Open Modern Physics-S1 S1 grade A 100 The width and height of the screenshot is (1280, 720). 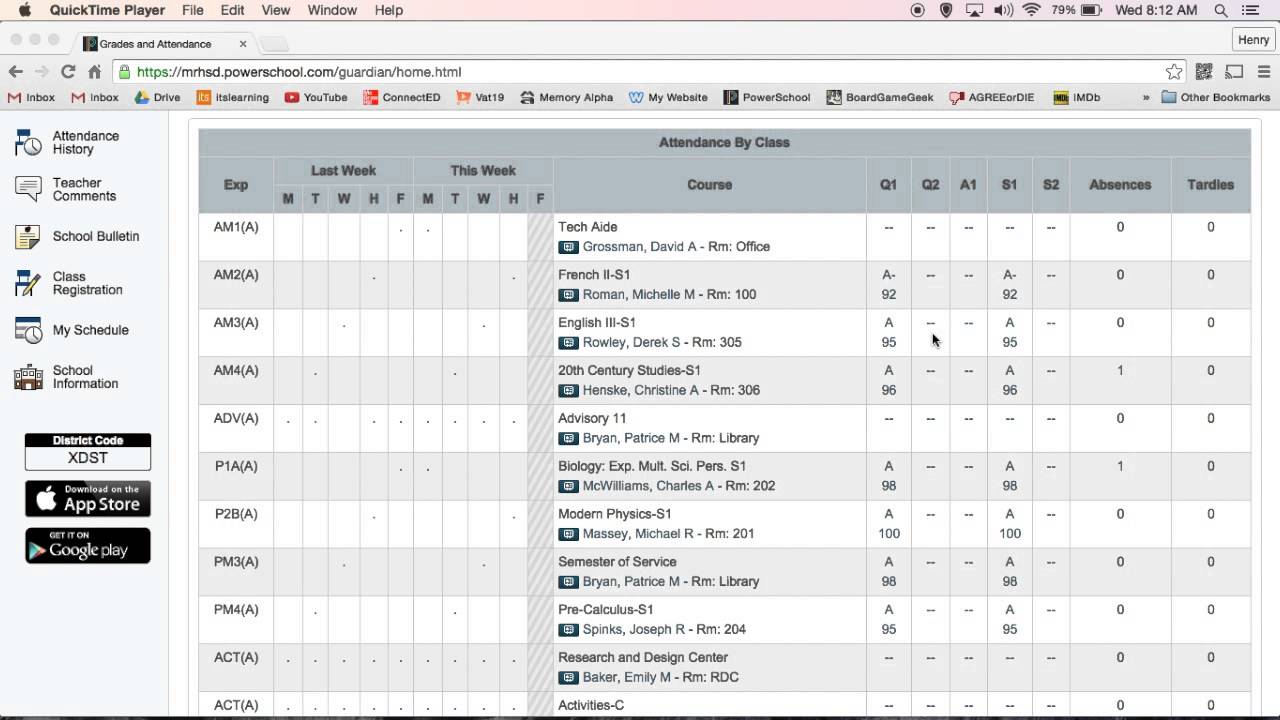1009,524
